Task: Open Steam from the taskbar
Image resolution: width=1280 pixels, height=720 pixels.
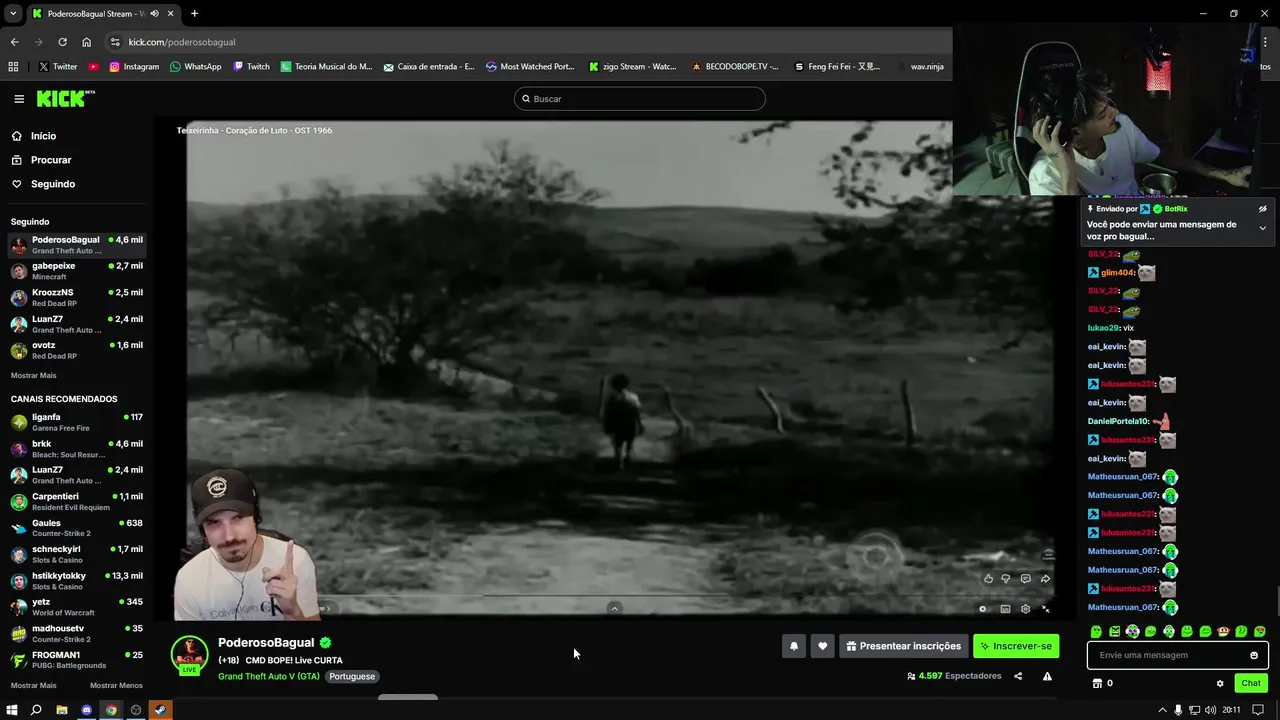Action: (160, 710)
